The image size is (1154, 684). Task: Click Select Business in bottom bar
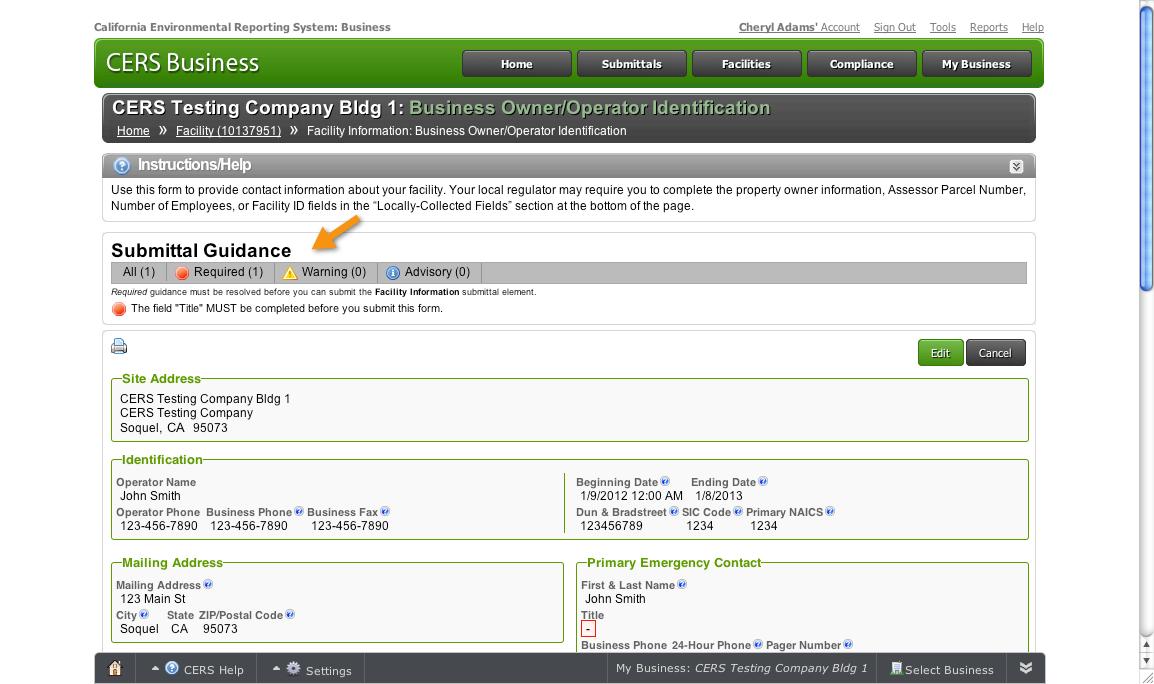pyautogui.click(x=942, y=669)
